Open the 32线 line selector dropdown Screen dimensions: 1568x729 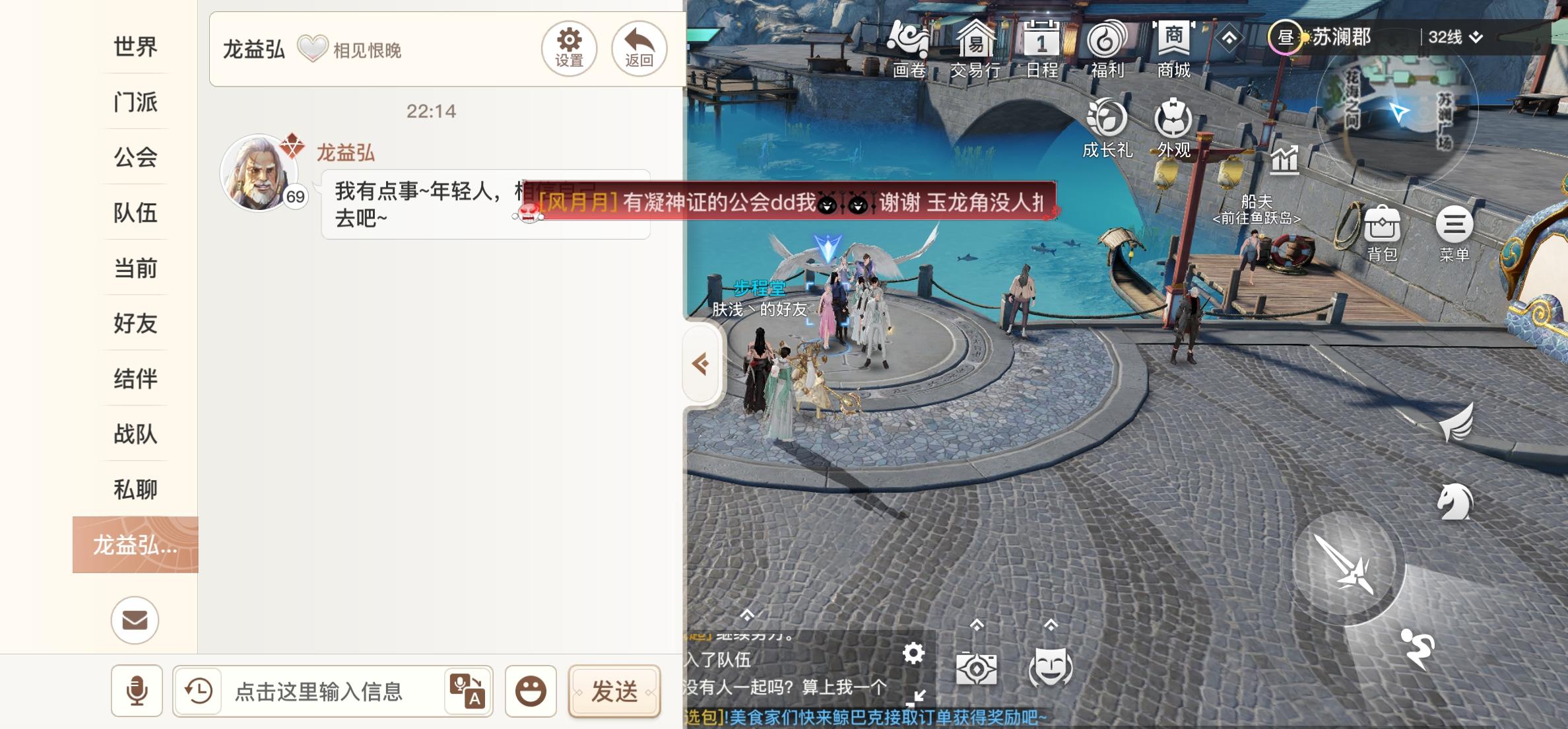pyautogui.click(x=1455, y=37)
